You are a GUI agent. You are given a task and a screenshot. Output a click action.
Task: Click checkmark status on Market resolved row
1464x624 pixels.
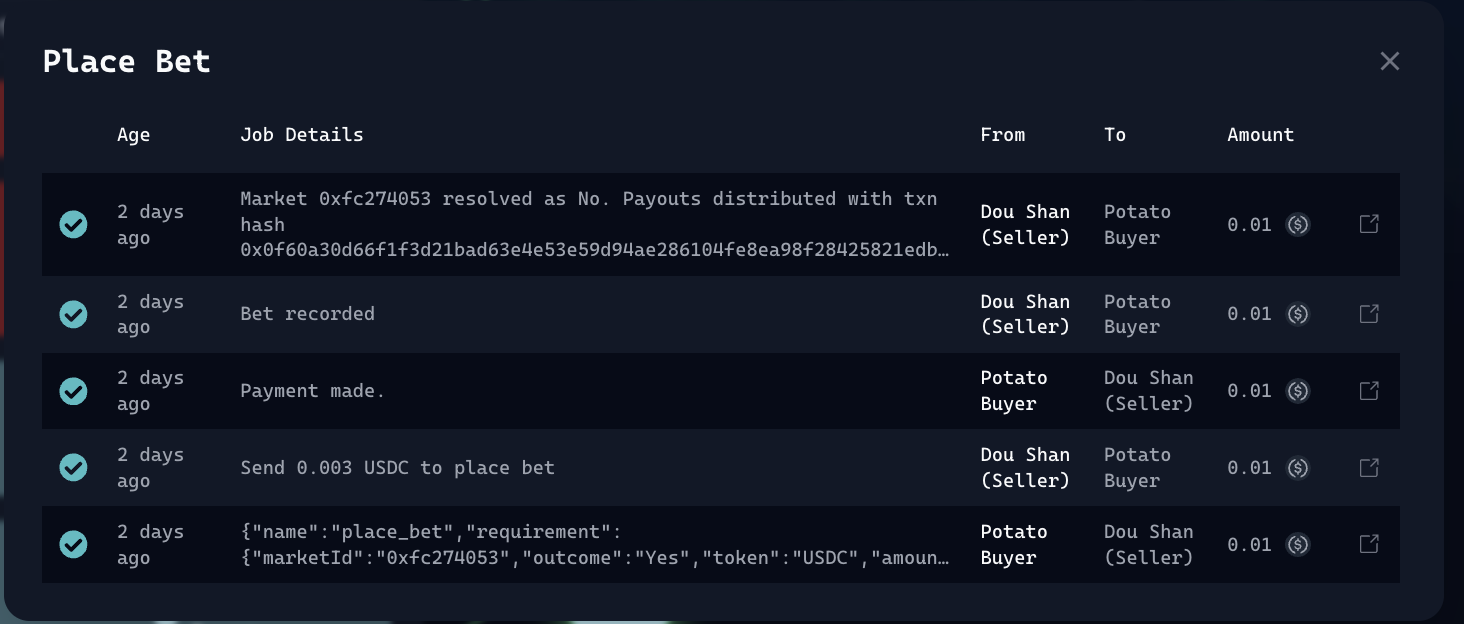tap(73, 225)
